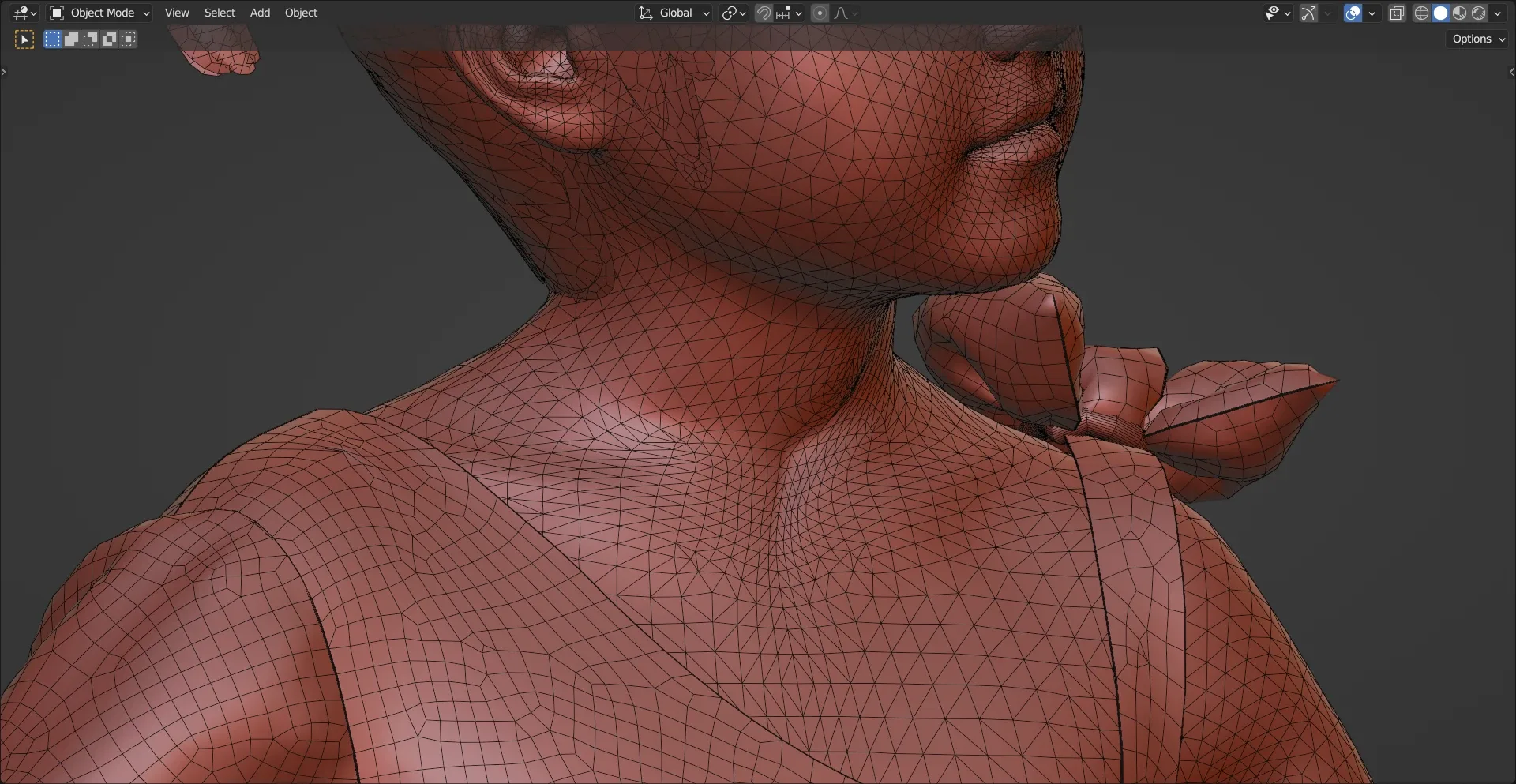Screen dimensions: 1516x784
Task: Open the Object menu
Action: click(x=301, y=13)
